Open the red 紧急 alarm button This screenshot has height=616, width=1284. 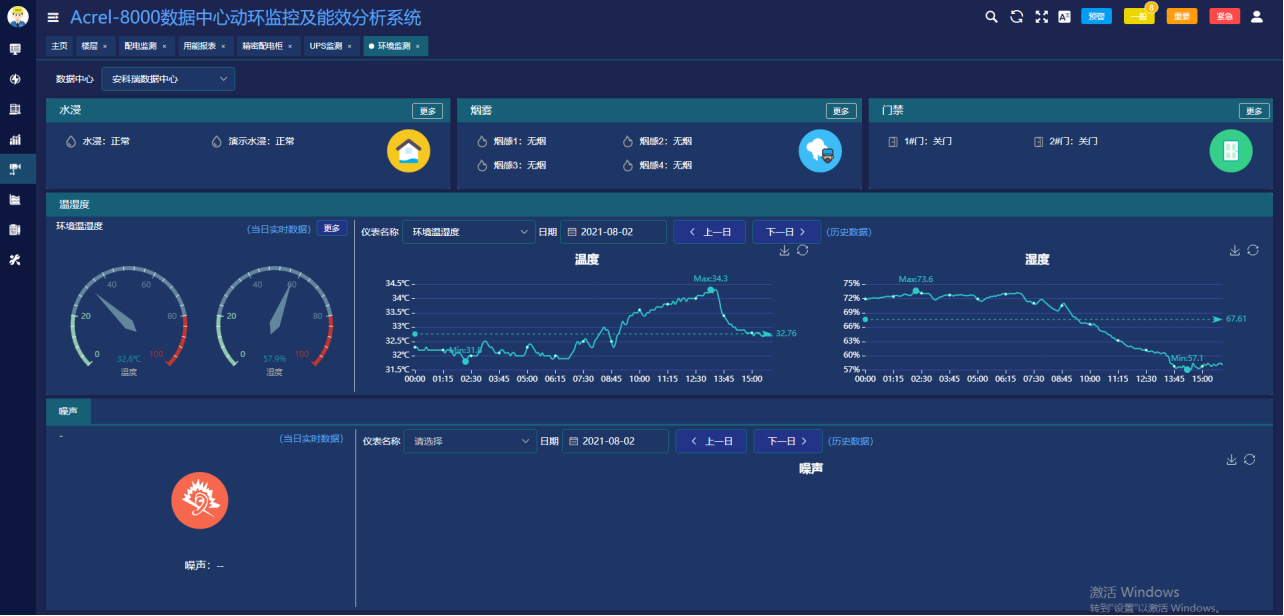coord(1225,16)
